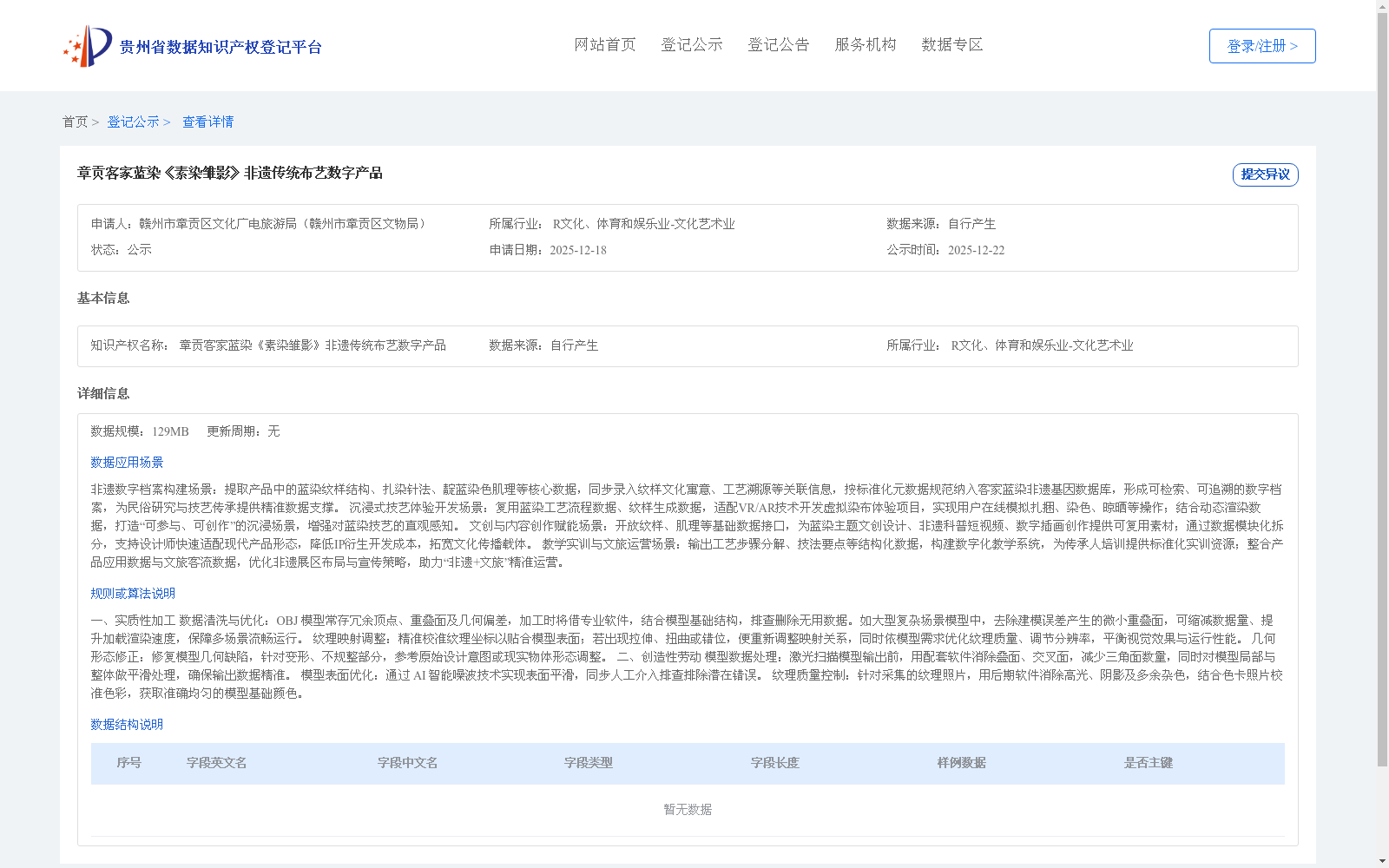Go to 登记公告 menu item
The width and height of the screenshot is (1389, 868).
(x=779, y=45)
